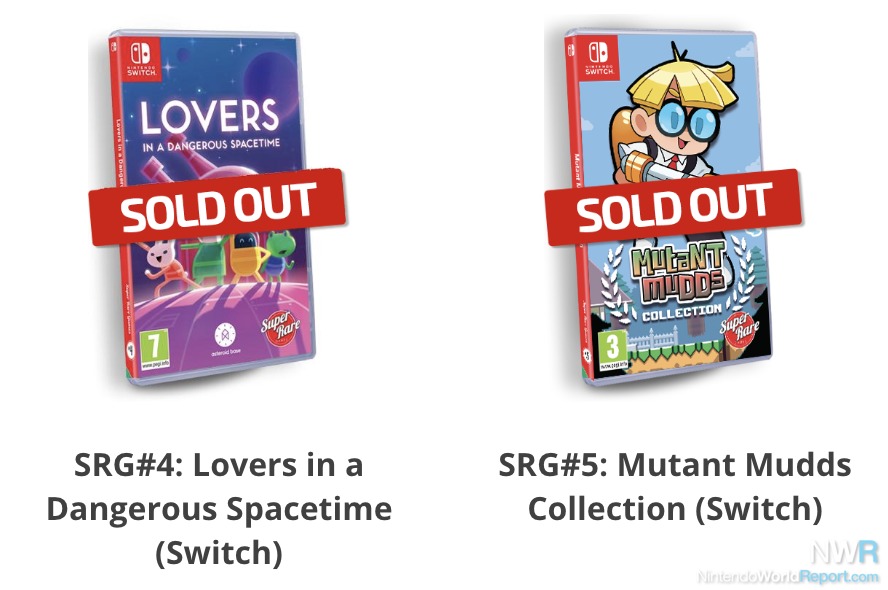The height and width of the screenshot is (590, 888).
Task: Open the Lovers in a Dangerous Spacetime cover
Action: [x=212, y=207]
